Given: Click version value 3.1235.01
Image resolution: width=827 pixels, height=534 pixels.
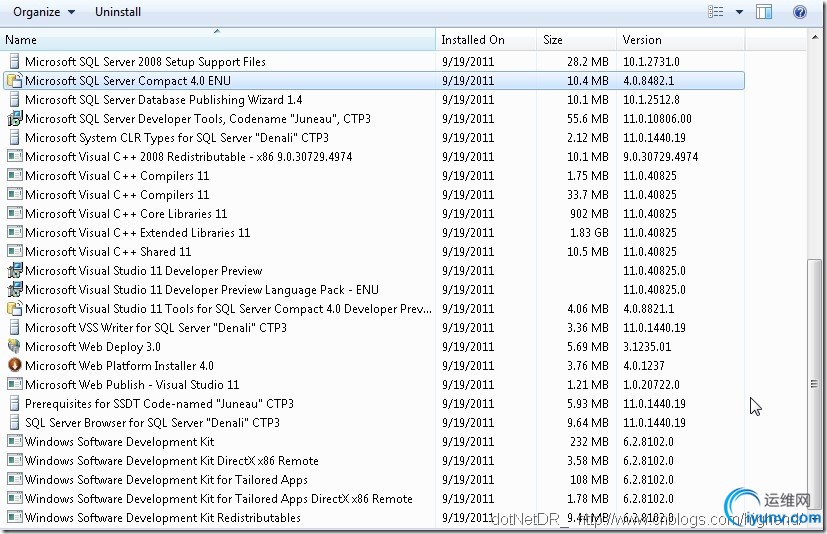Looking at the screenshot, I should pyautogui.click(x=647, y=347).
